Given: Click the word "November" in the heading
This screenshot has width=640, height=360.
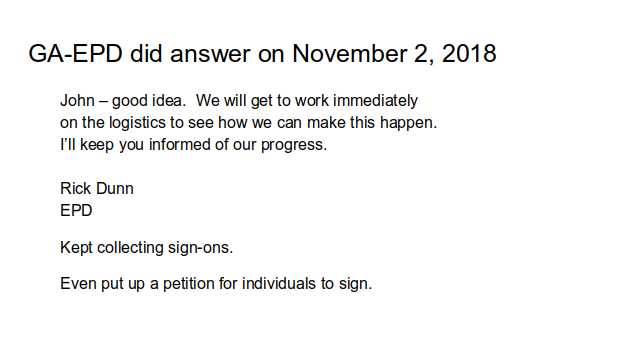Looking at the screenshot, I should coord(349,53).
